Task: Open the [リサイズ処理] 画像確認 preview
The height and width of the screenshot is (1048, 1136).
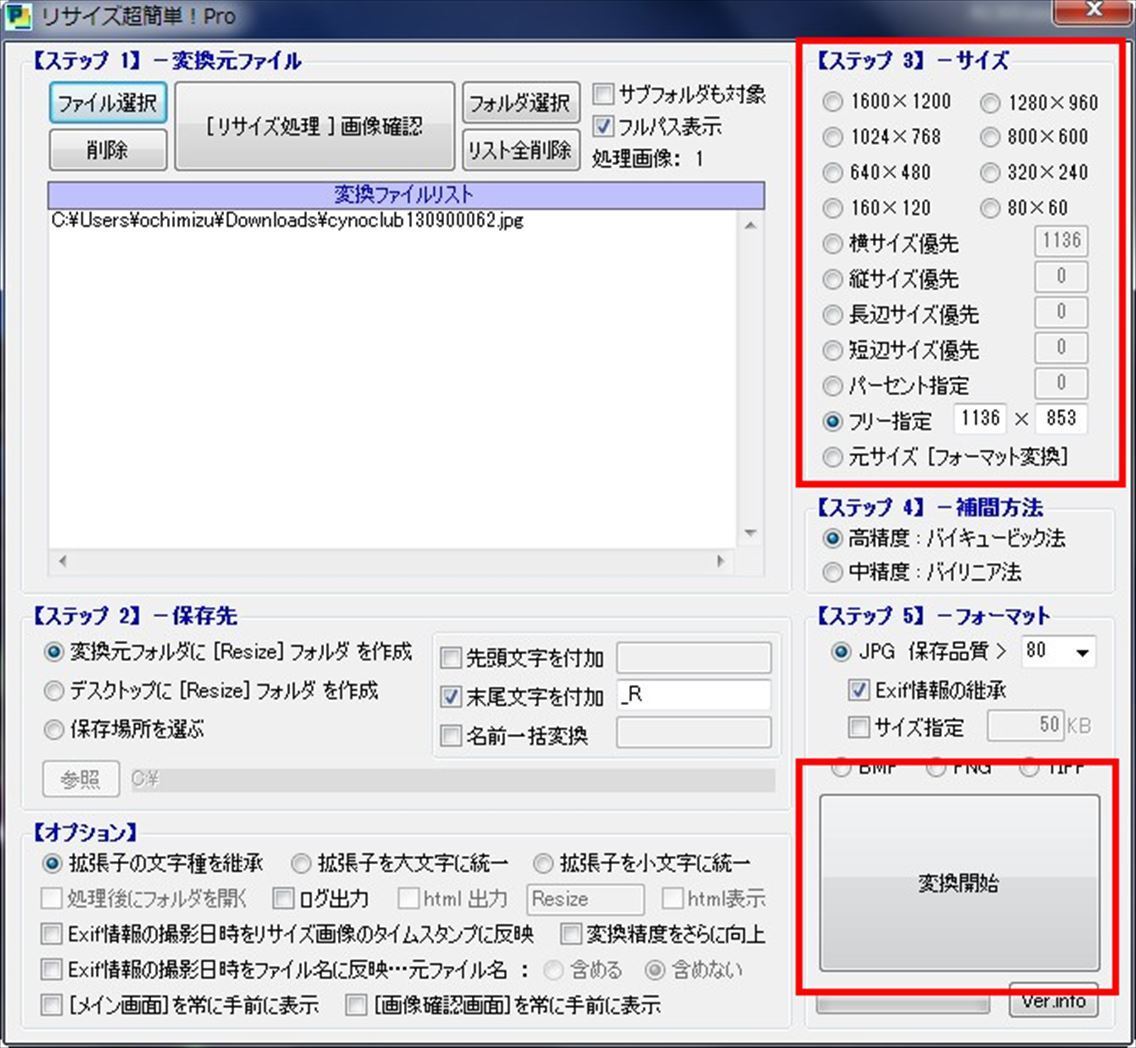Action: 315,127
